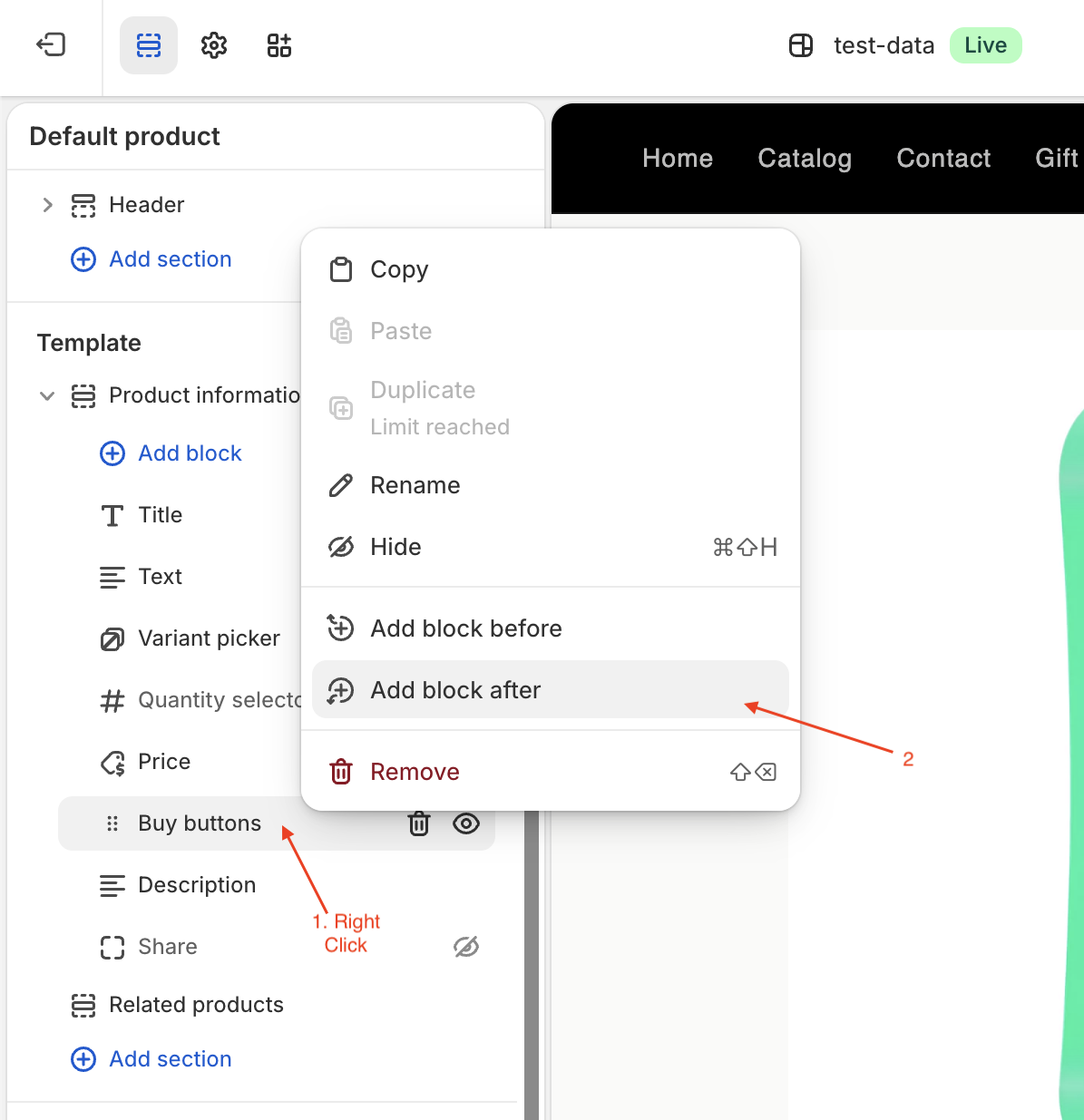
Task: Click the sidebar vertical scrollbar
Action: click(x=532, y=965)
